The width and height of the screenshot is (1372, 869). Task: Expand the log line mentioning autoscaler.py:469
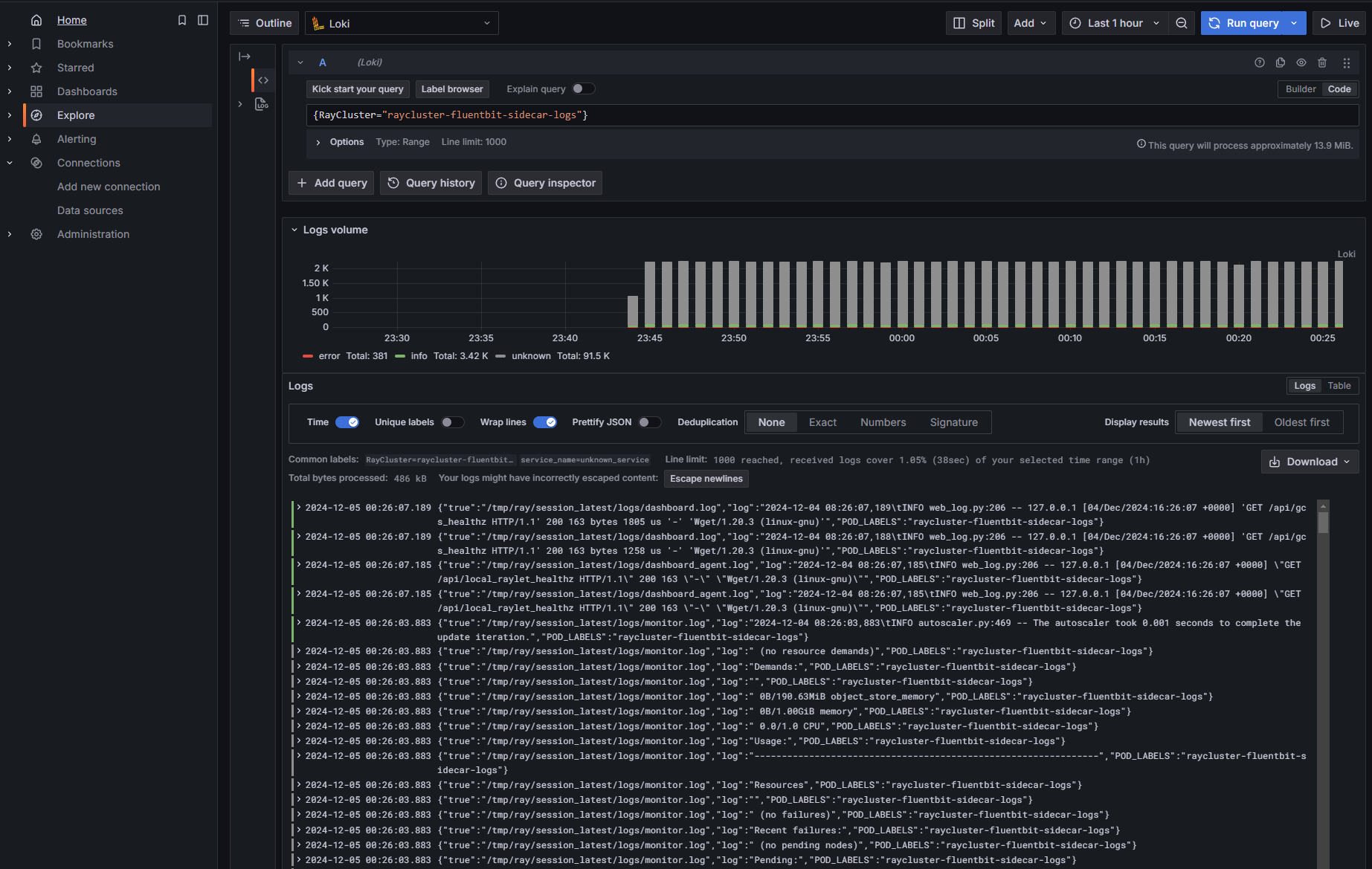coord(299,623)
